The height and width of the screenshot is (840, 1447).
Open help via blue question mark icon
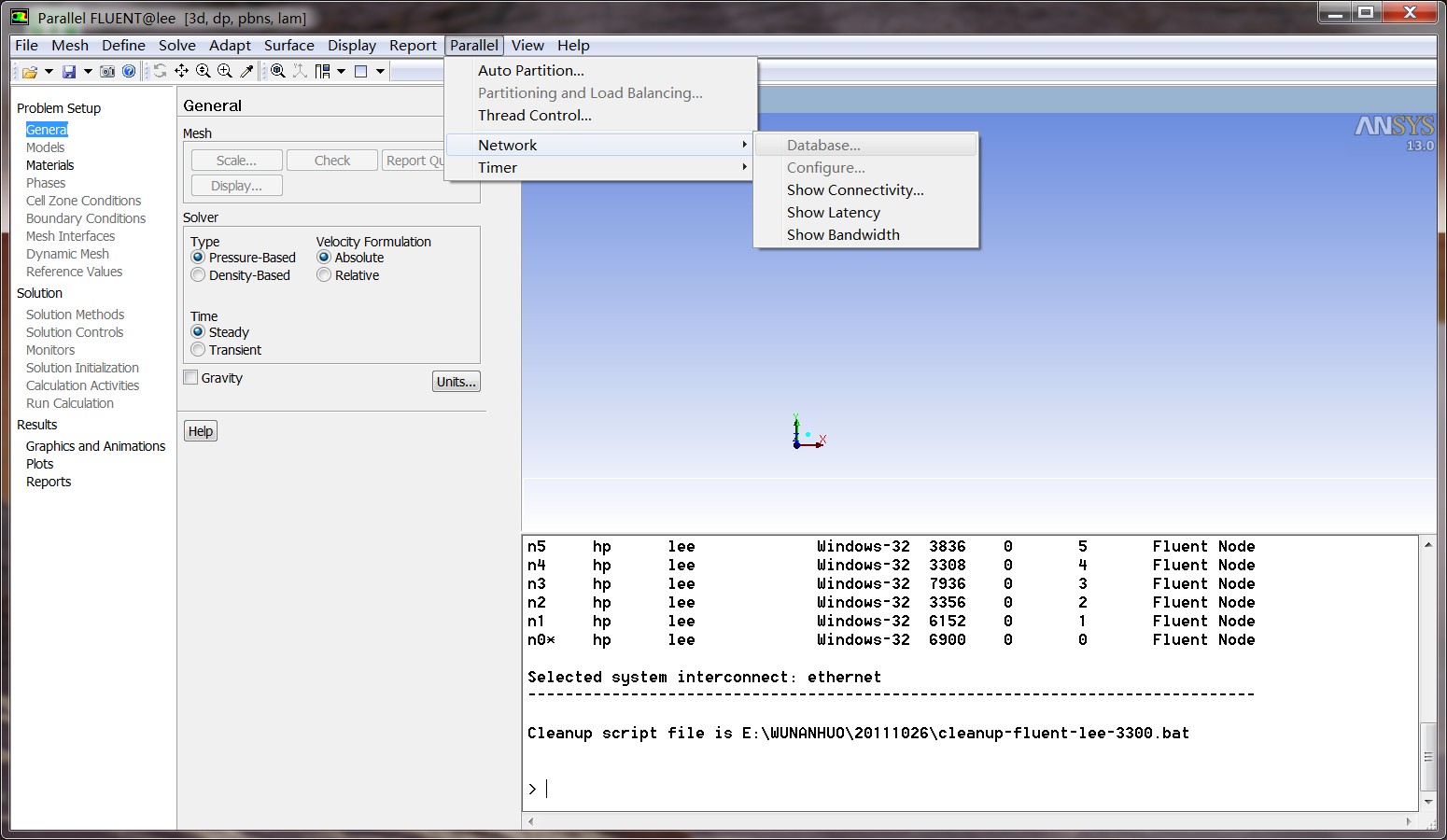(129, 72)
